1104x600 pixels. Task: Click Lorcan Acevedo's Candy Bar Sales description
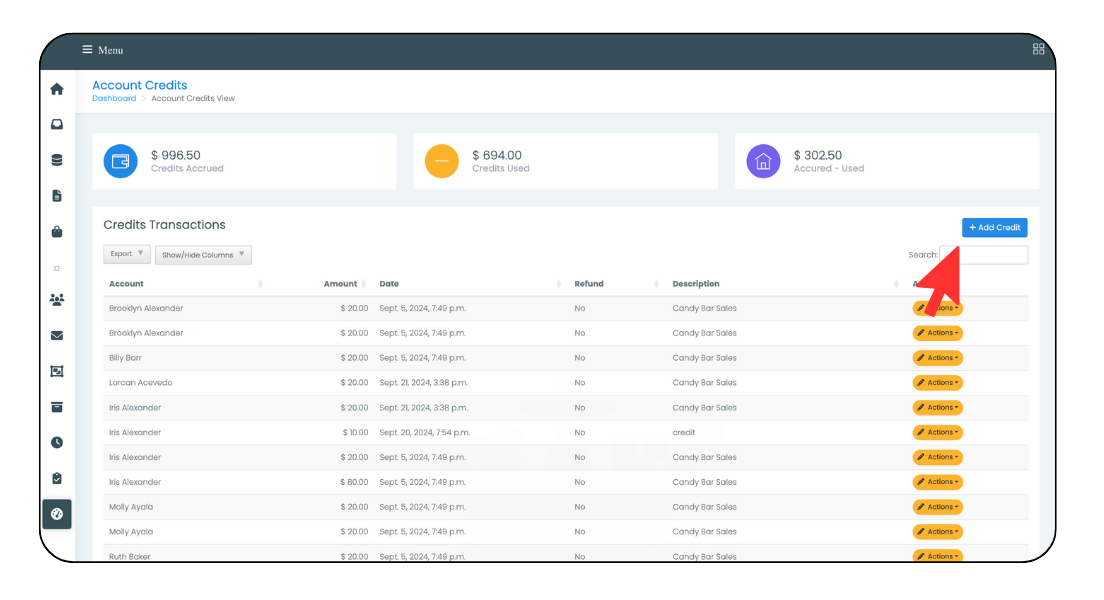(x=704, y=382)
